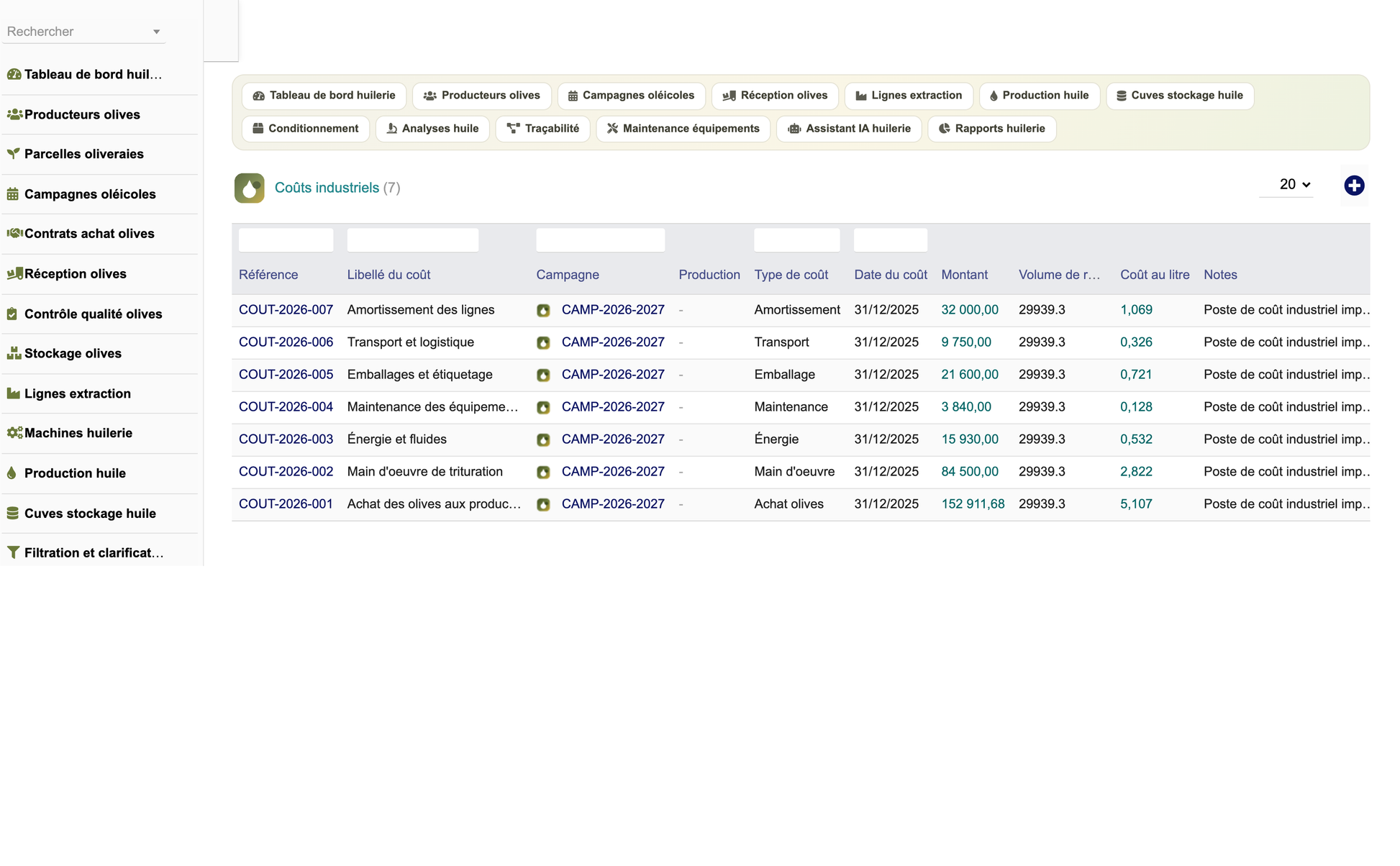Click campaign icon in COUT-2026-002 row
Viewport: 1400px width, 866px height.
tap(543, 473)
